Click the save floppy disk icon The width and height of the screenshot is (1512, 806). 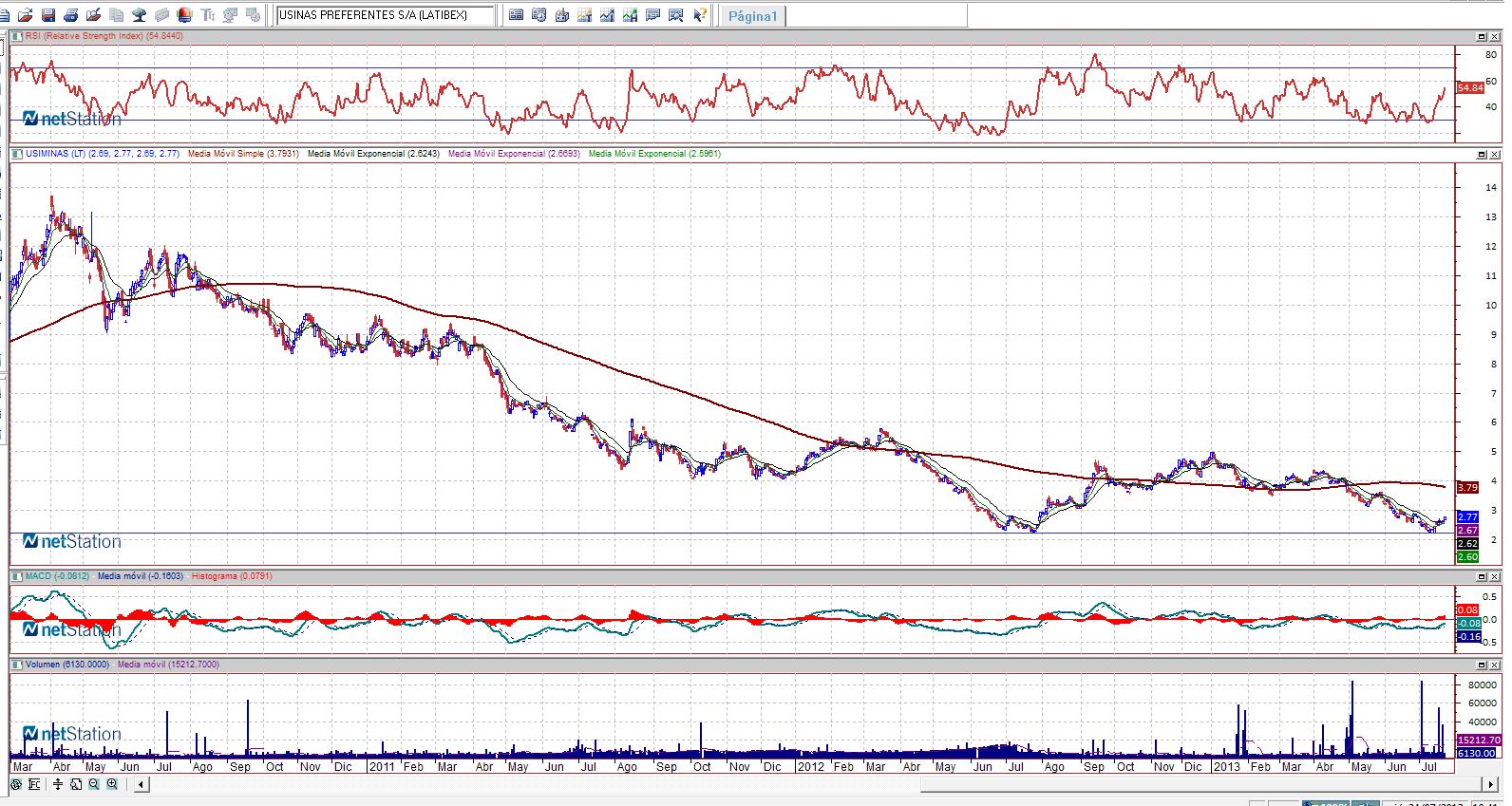click(x=47, y=15)
